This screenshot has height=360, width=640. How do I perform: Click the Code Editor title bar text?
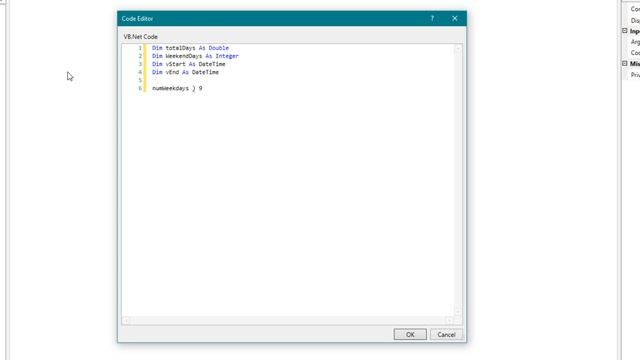click(x=137, y=19)
